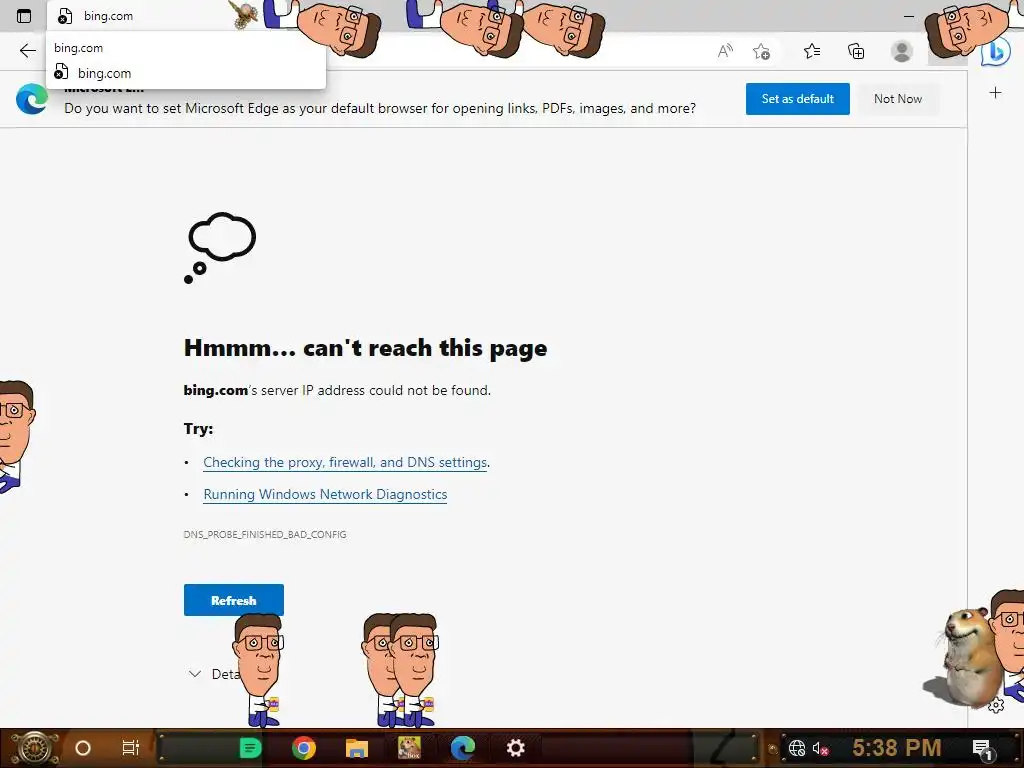
Task: Add this page to favorites star icon
Action: coord(761,51)
